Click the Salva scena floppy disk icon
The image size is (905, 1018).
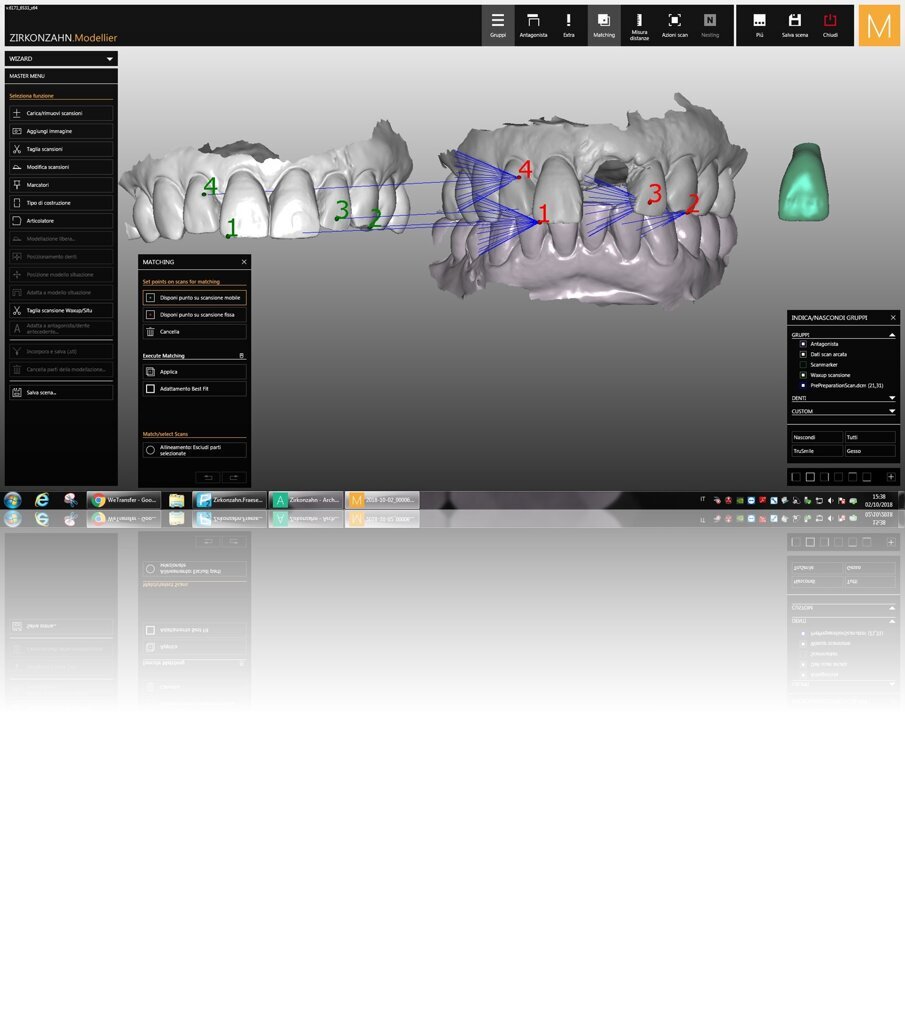point(794,25)
